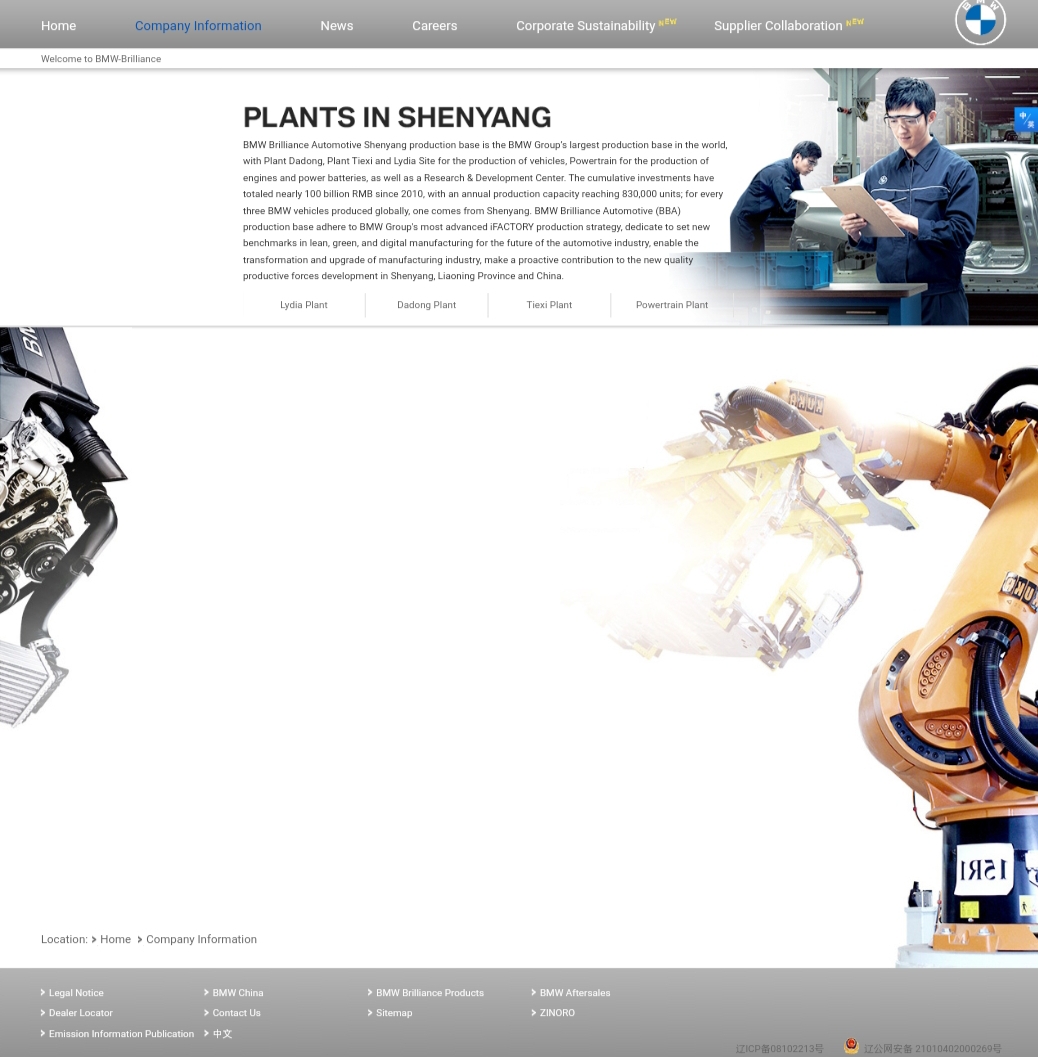Open the Company Information menu
Screen dimensions: 1038x1057
(x=198, y=26)
